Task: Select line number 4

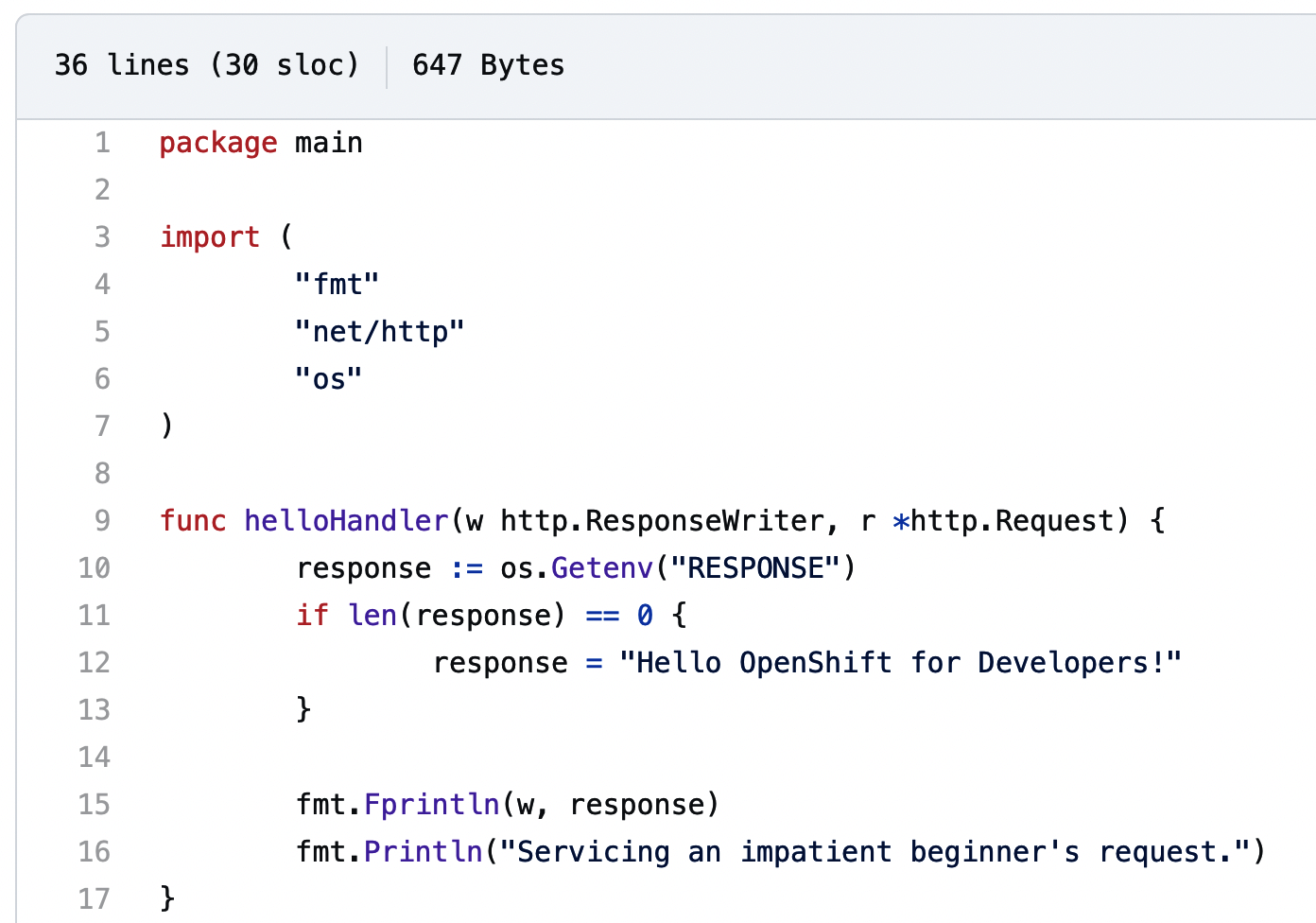Action: (102, 285)
